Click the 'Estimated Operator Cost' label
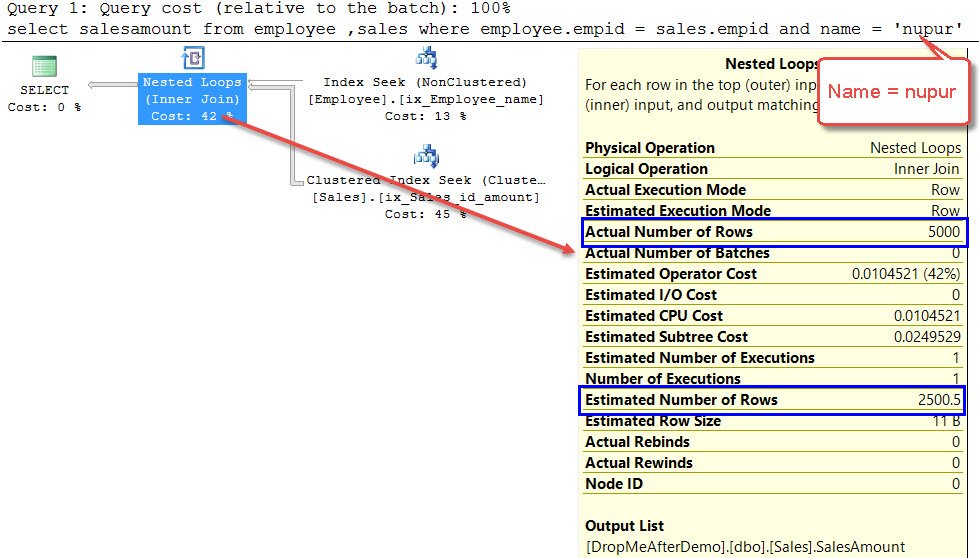979x558 pixels. (671, 274)
